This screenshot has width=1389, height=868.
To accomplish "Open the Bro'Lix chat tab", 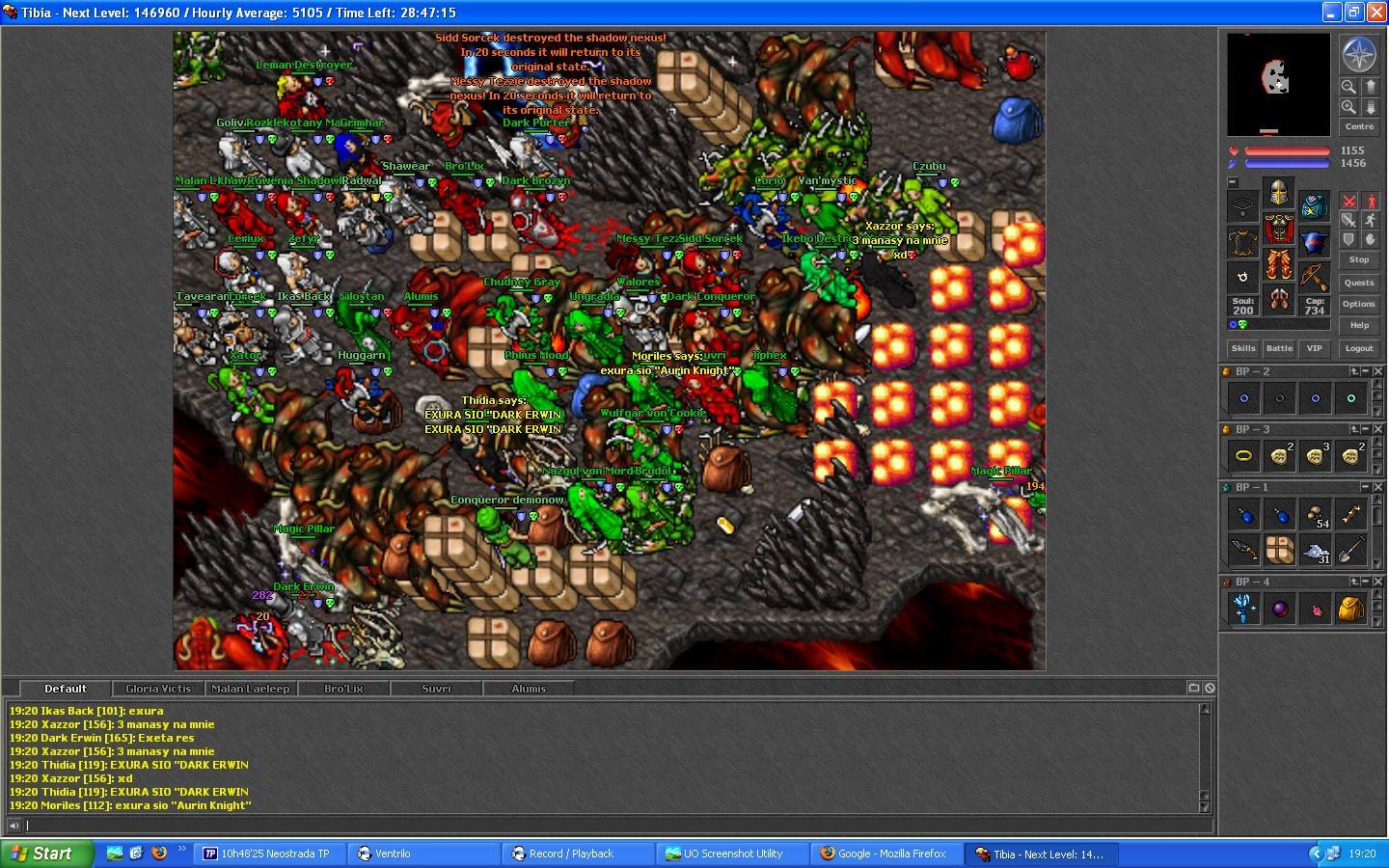I will tap(343, 689).
